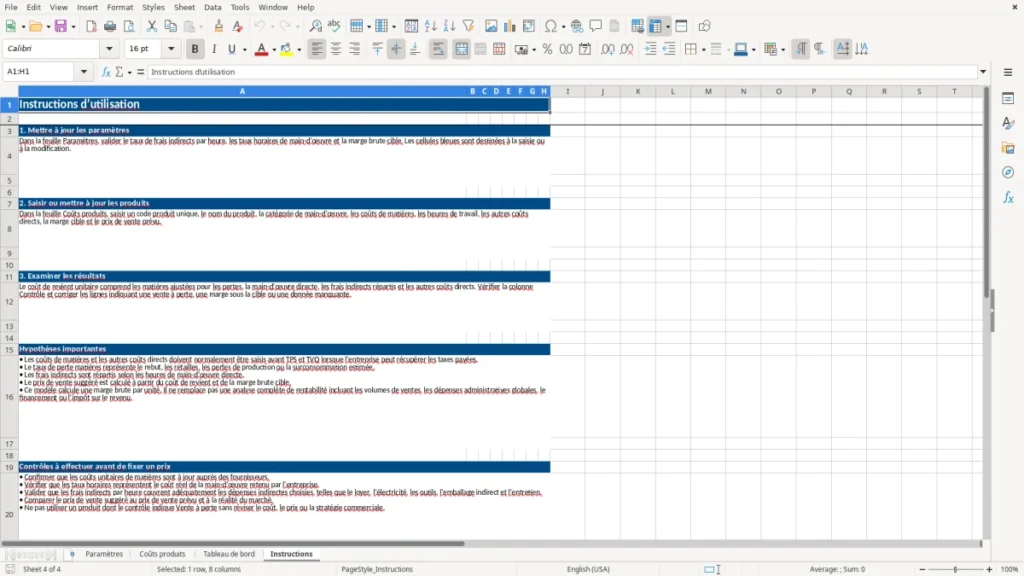The width and height of the screenshot is (1024, 576).
Task: Toggle center vertically alignment
Action: tap(396, 49)
